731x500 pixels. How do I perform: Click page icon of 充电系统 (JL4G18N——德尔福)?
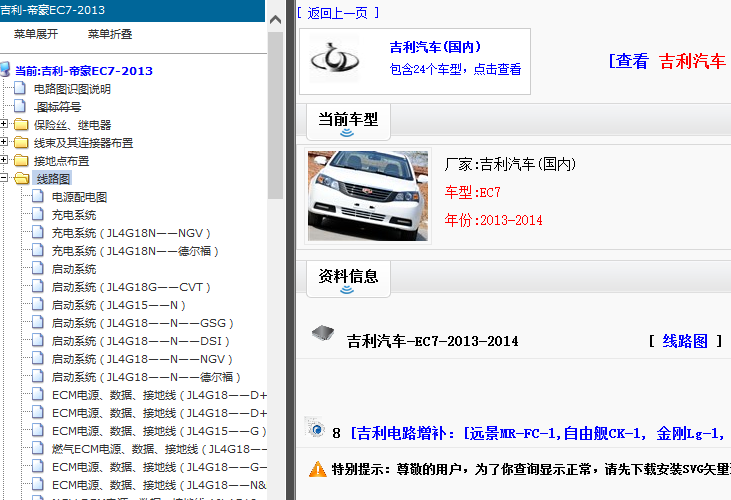tap(38, 250)
